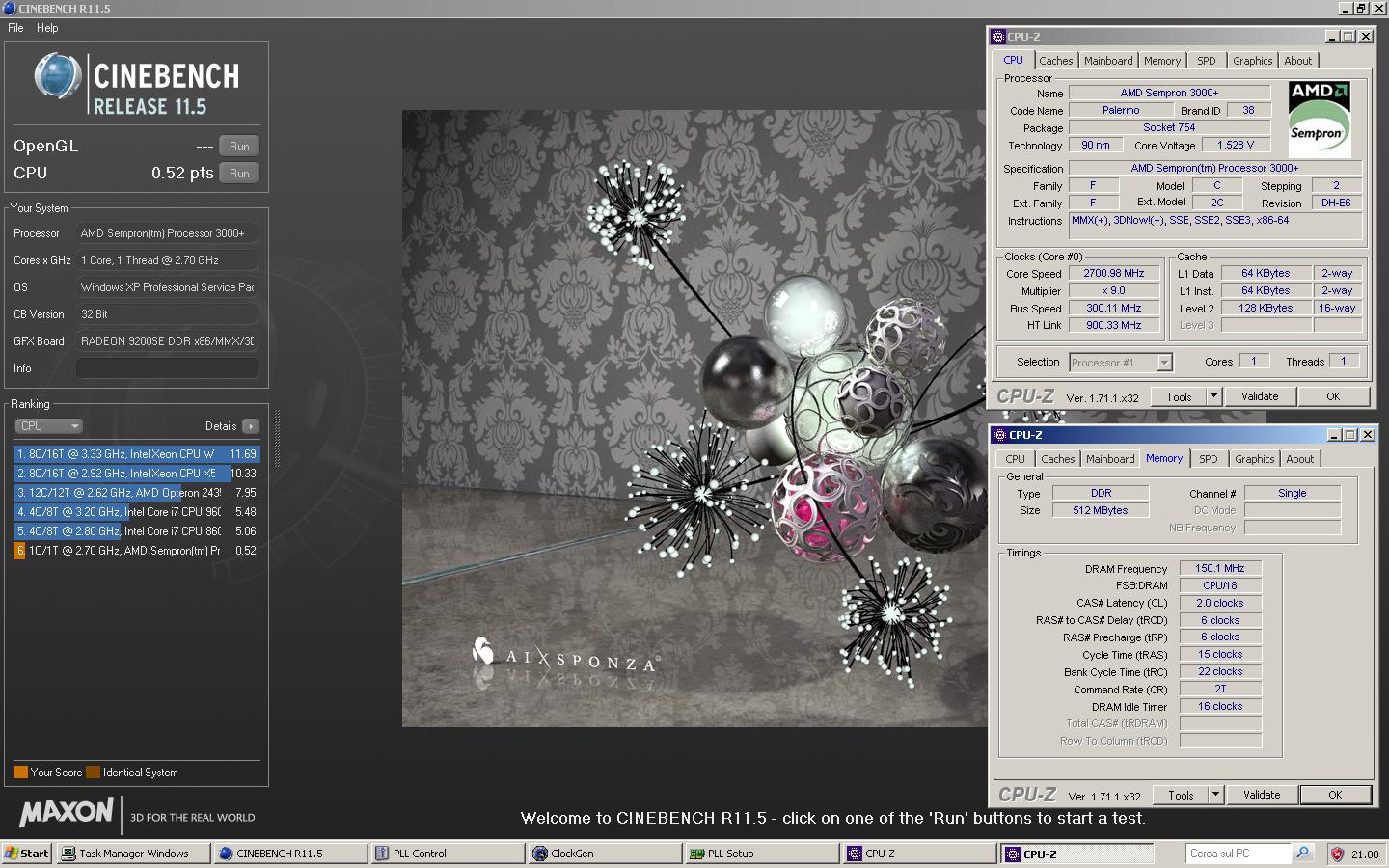This screenshot has width=1389, height=868.
Task: Expand ranking Details arrow button
Action: (x=250, y=426)
